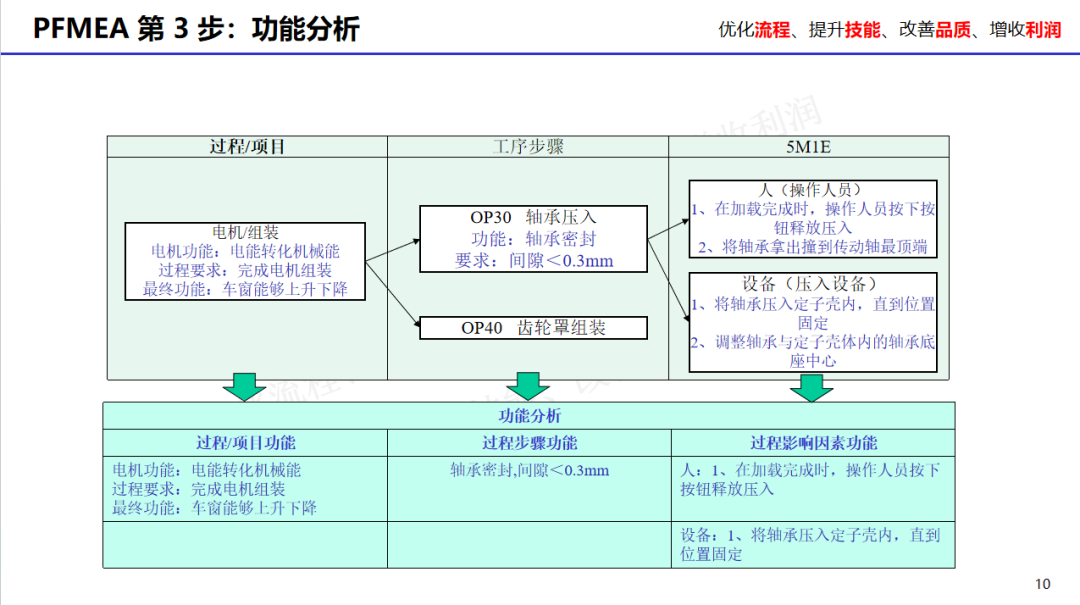1080x605 pixels.
Task: Click the slide title PFMEA 第 3 步
Action: pyautogui.click(x=196, y=28)
